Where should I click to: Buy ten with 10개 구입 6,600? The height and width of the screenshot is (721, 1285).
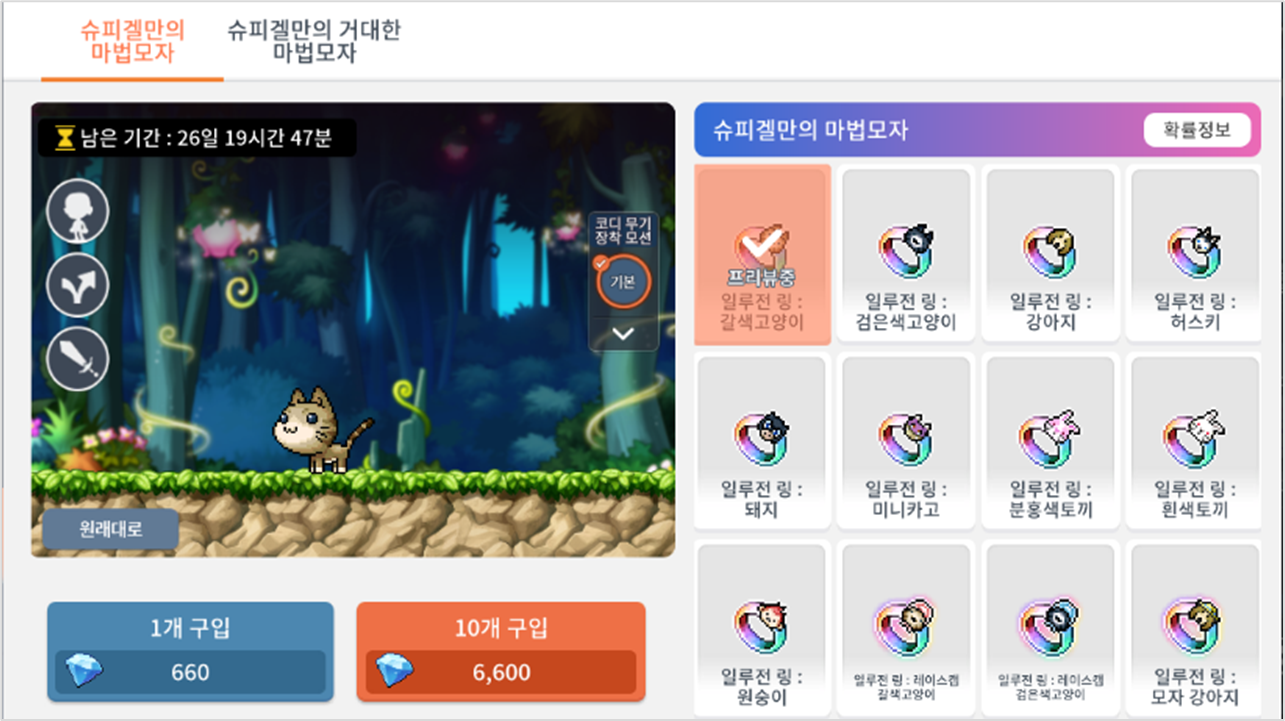click(501, 651)
